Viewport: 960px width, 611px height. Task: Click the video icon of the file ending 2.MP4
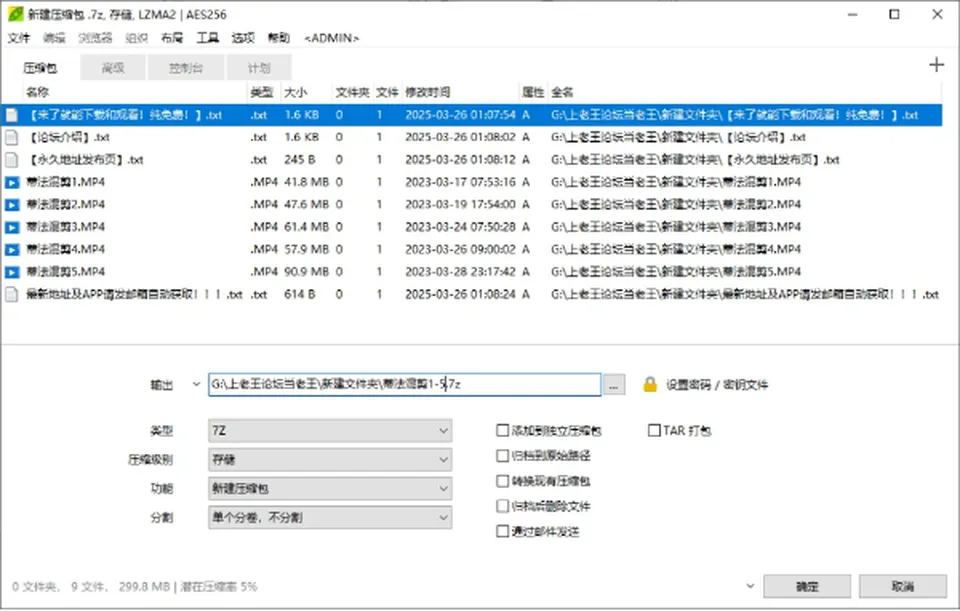(12, 204)
